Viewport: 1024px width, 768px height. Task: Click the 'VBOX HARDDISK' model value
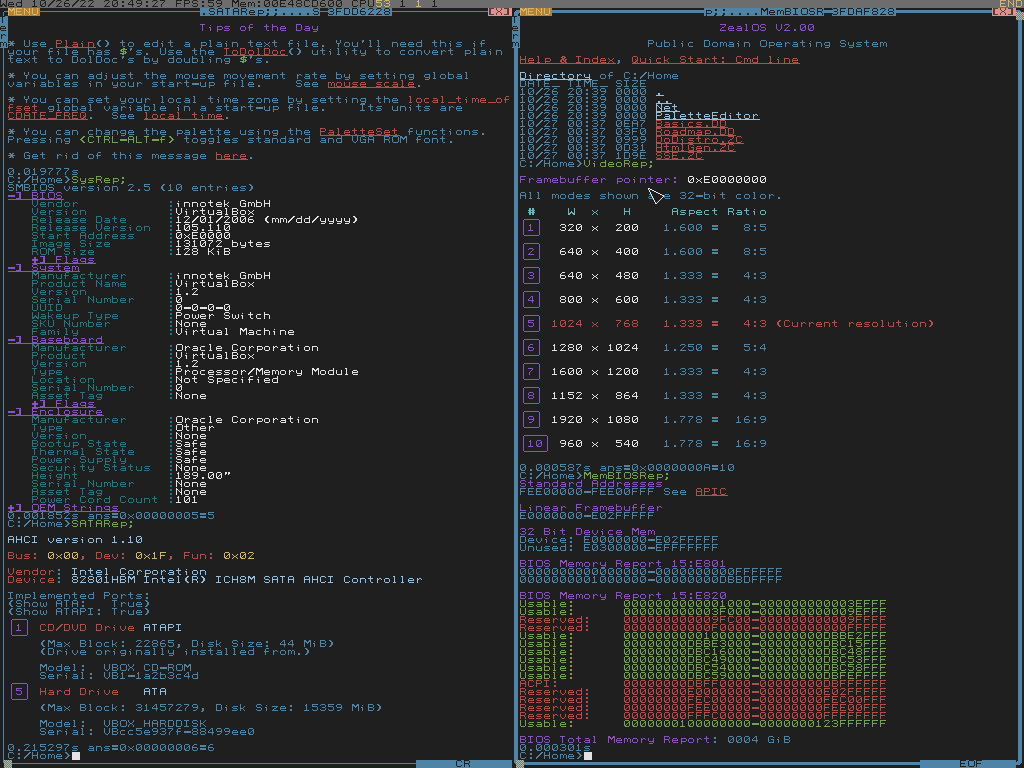[x=155, y=724]
